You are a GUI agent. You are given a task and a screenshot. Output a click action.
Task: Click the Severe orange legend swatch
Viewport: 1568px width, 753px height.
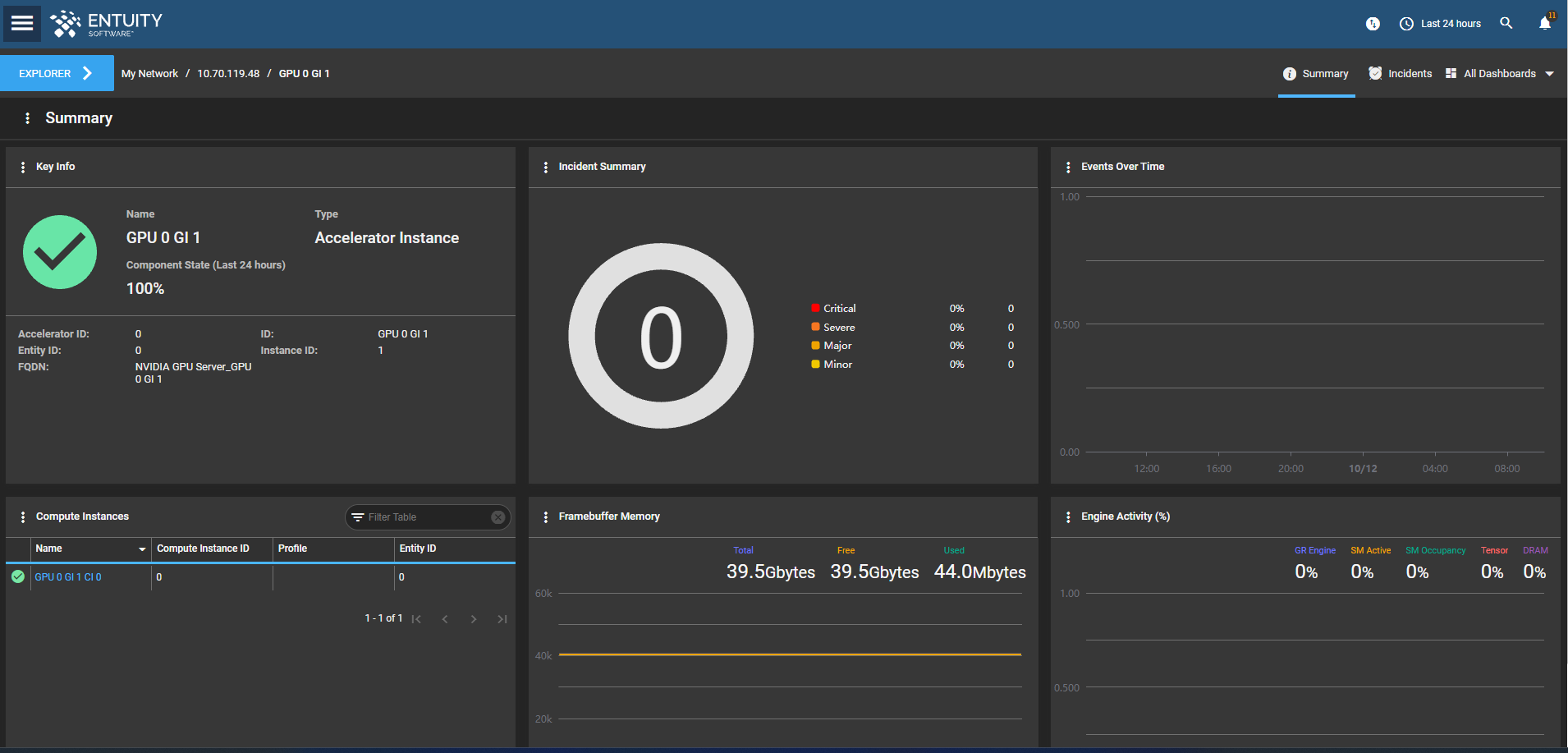click(815, 327)
